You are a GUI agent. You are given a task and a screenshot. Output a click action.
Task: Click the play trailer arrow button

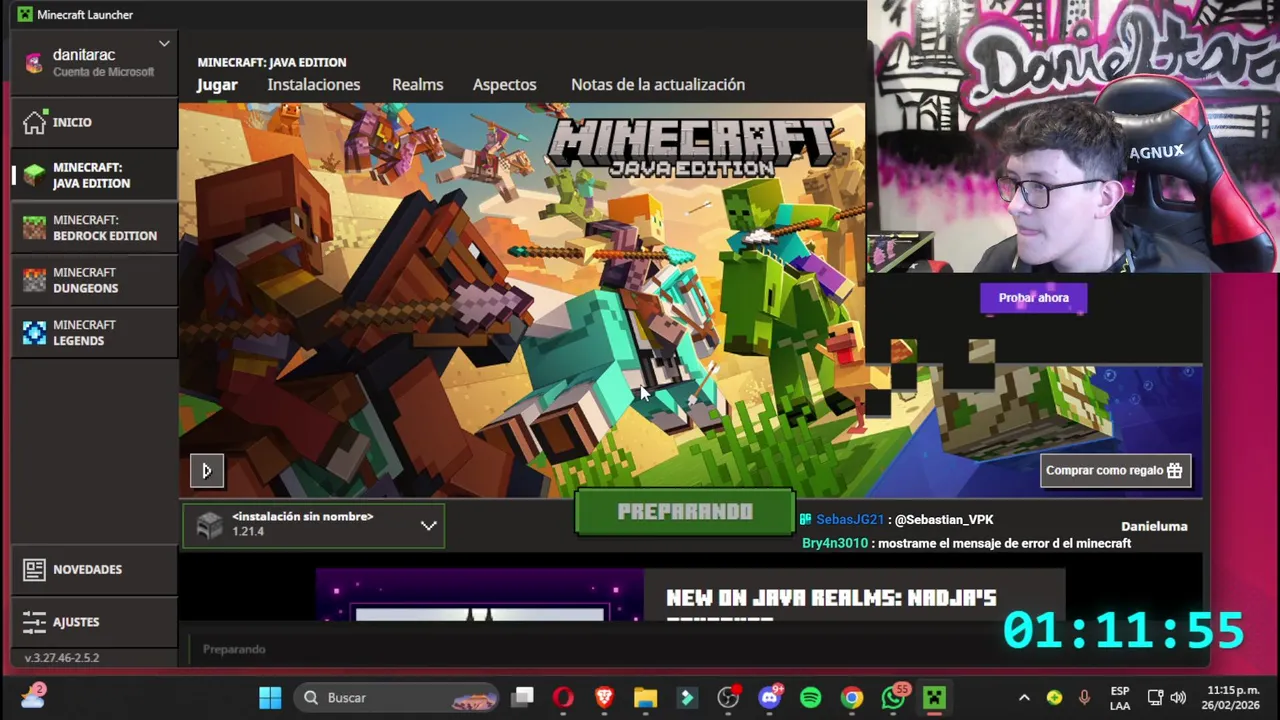(x=207, y=471)
